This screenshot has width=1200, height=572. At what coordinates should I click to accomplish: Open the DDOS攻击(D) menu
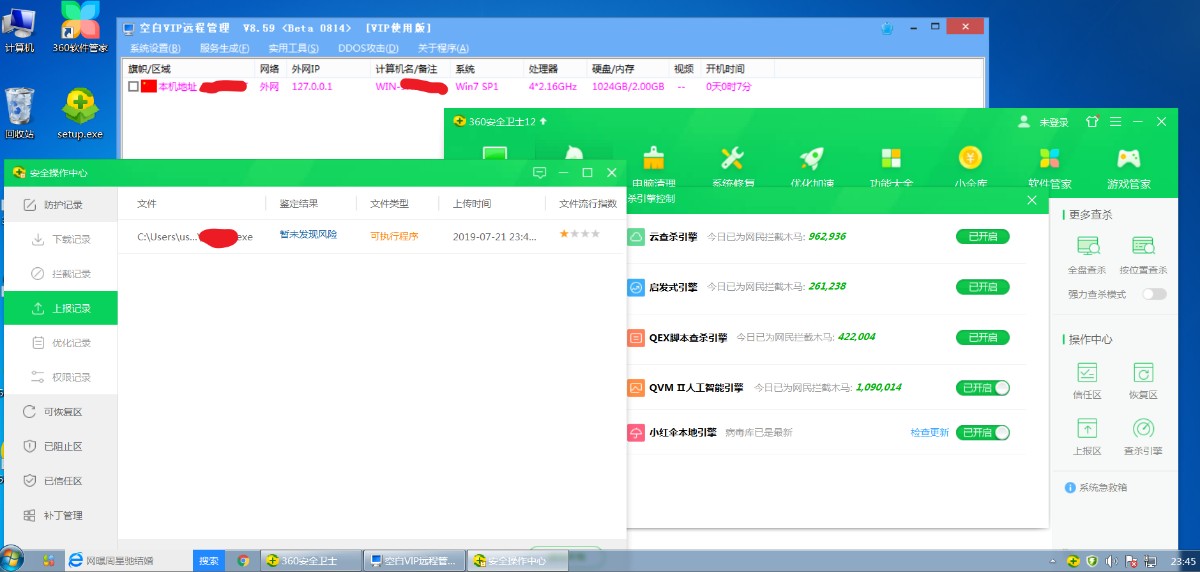point(368,48)
